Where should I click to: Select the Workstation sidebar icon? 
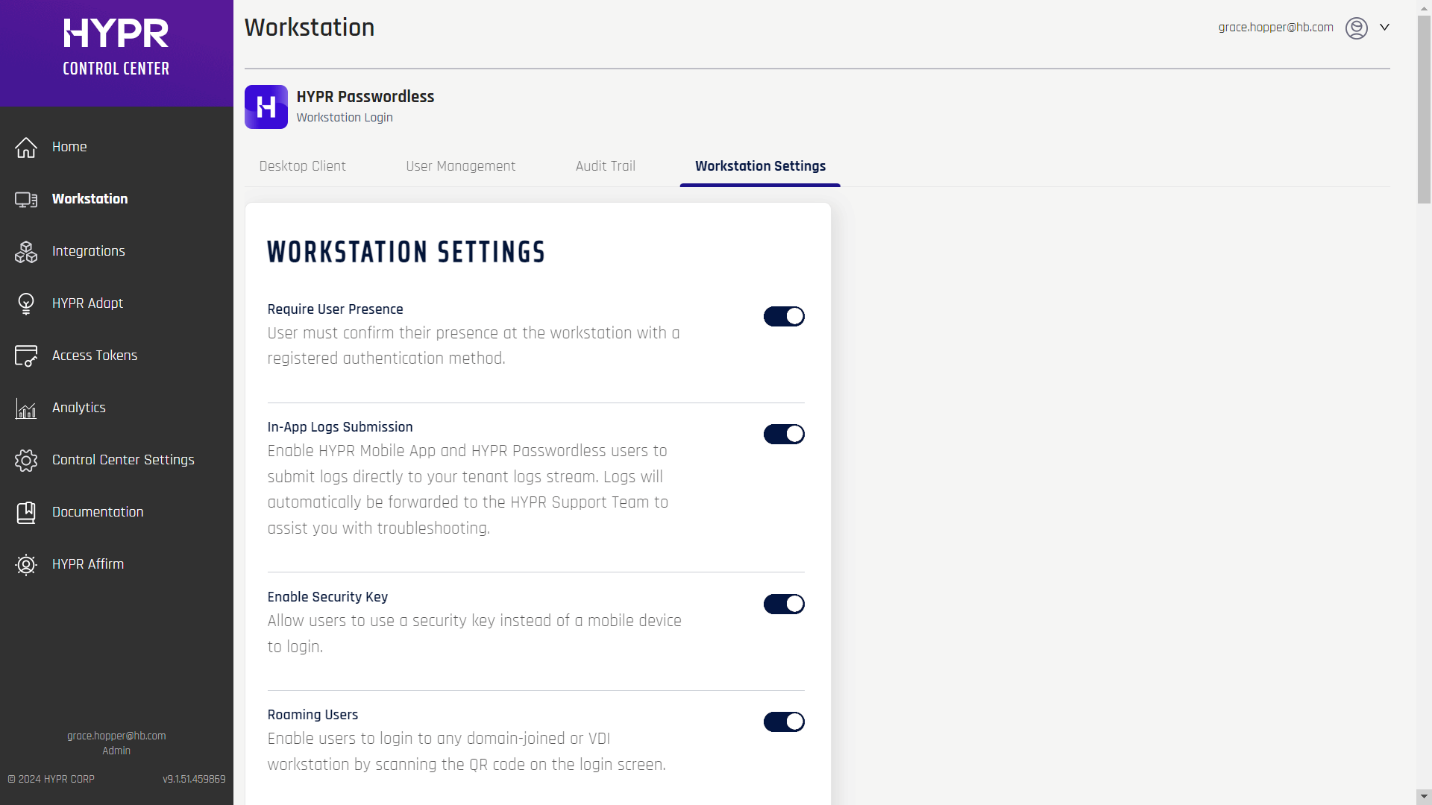pos(27,198)
